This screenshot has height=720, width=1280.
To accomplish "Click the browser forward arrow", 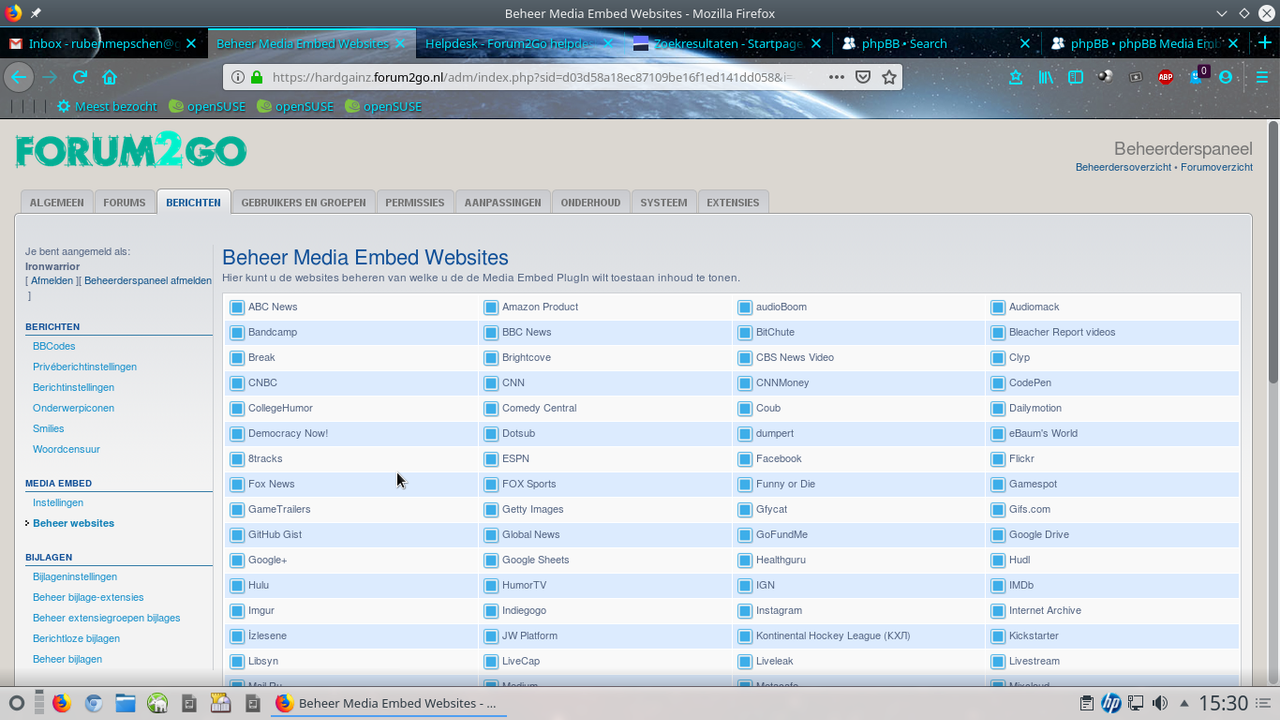I will pos(50,77).
